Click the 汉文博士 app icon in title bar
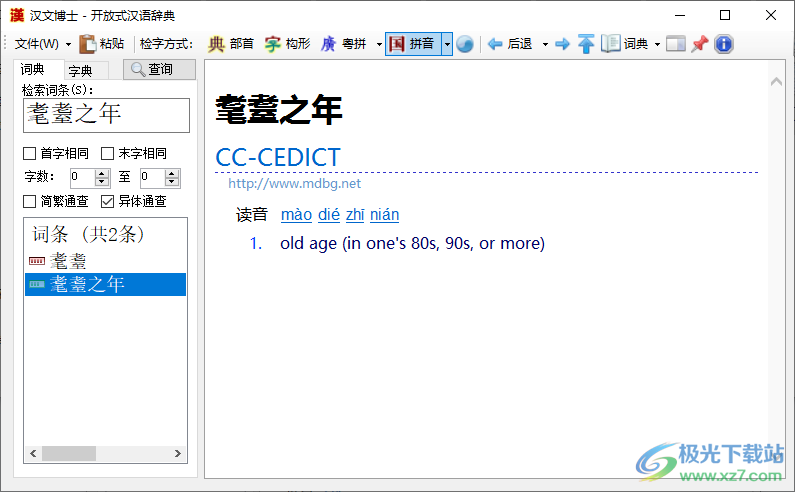This screenshot has height=492, width=795. point(17,15)
